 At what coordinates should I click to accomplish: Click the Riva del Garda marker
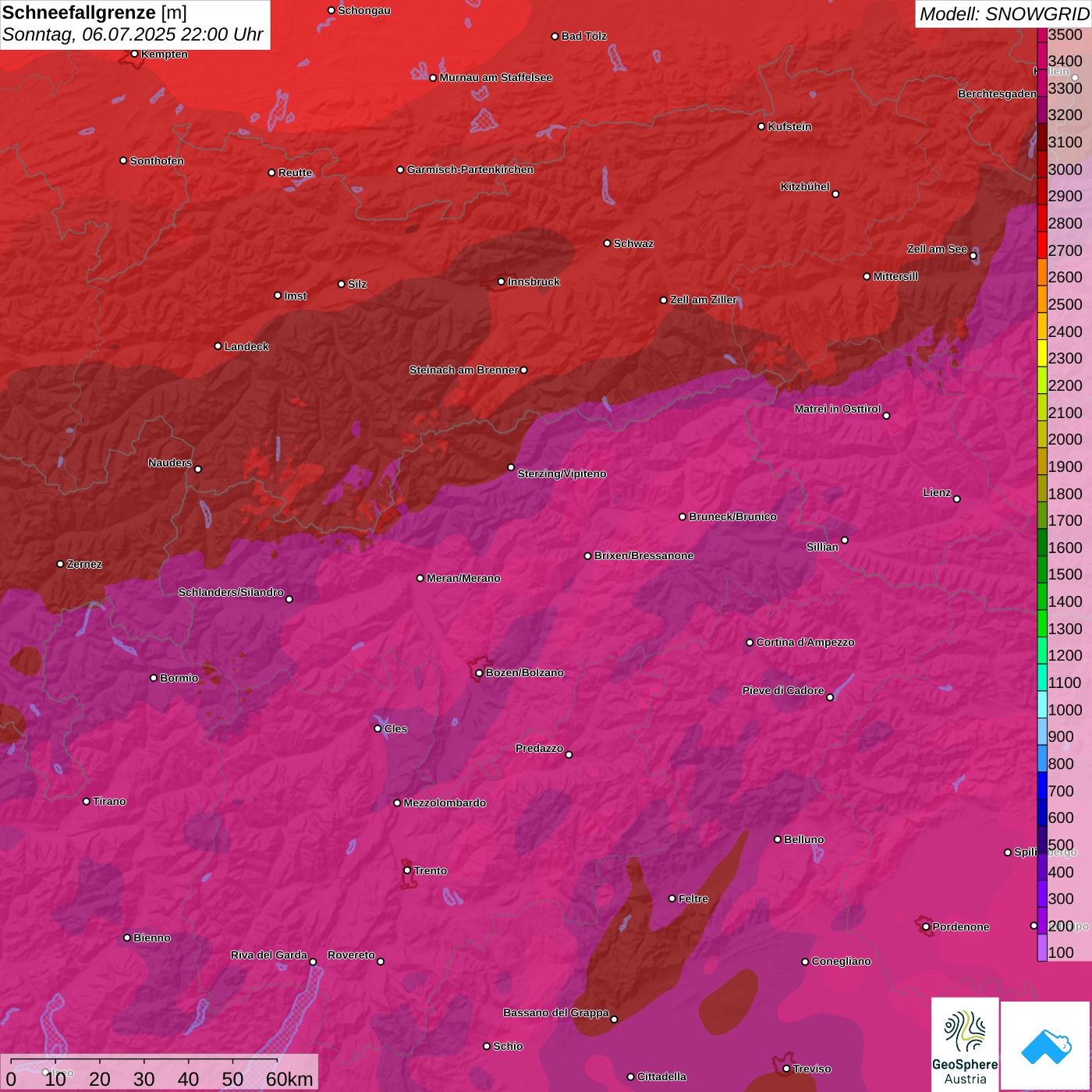313,962
